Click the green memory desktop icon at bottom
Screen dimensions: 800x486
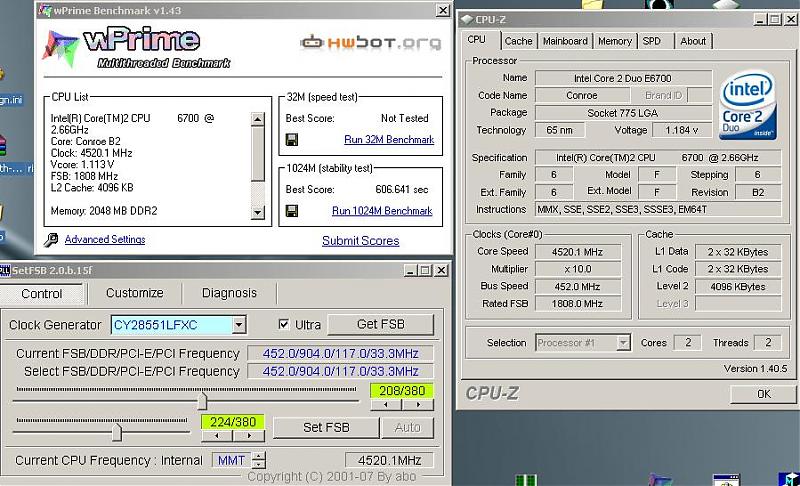click(x=526, y=480)
